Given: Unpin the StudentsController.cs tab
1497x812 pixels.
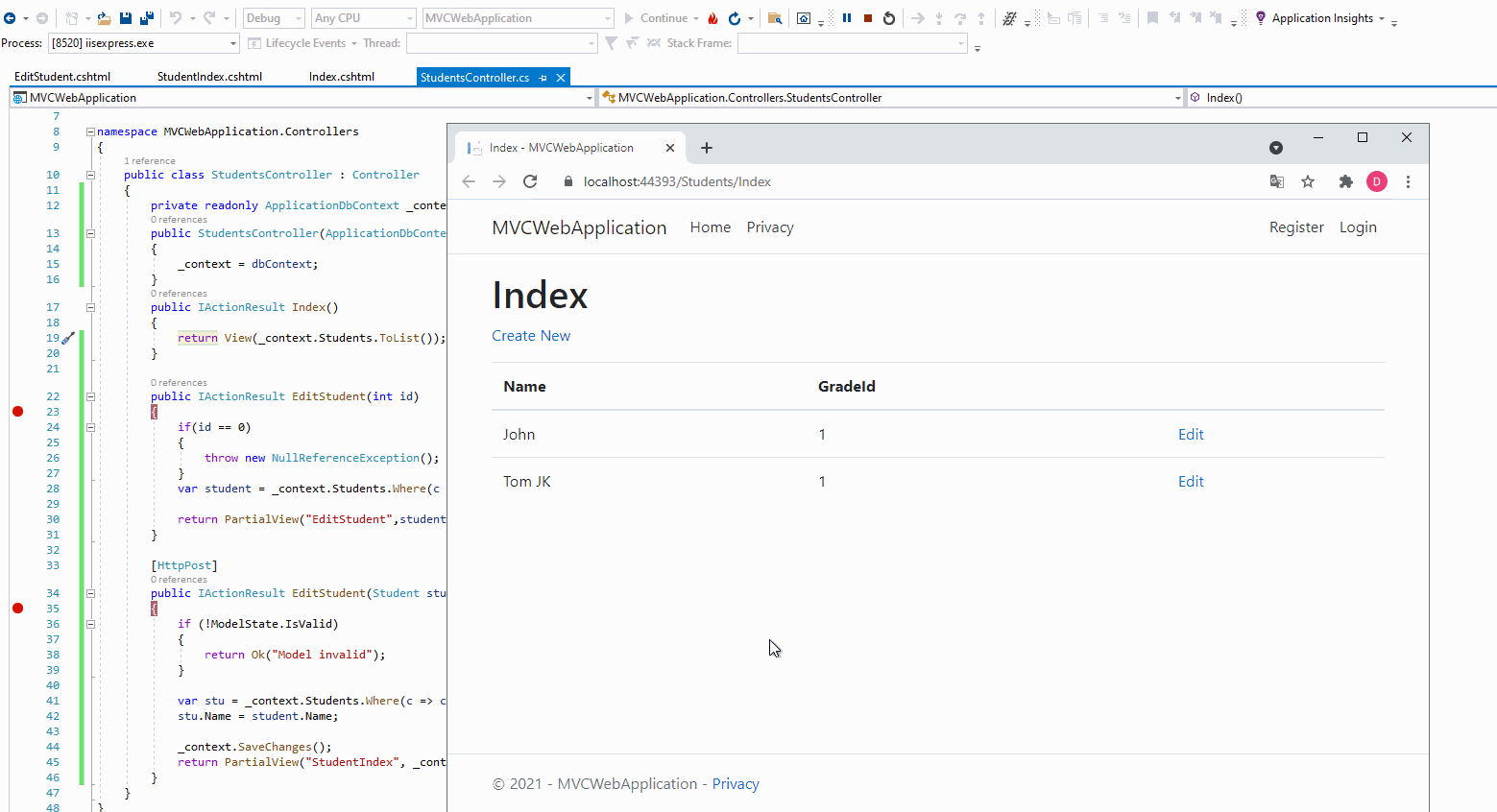Looking at the screenshot, I should 543,78.
